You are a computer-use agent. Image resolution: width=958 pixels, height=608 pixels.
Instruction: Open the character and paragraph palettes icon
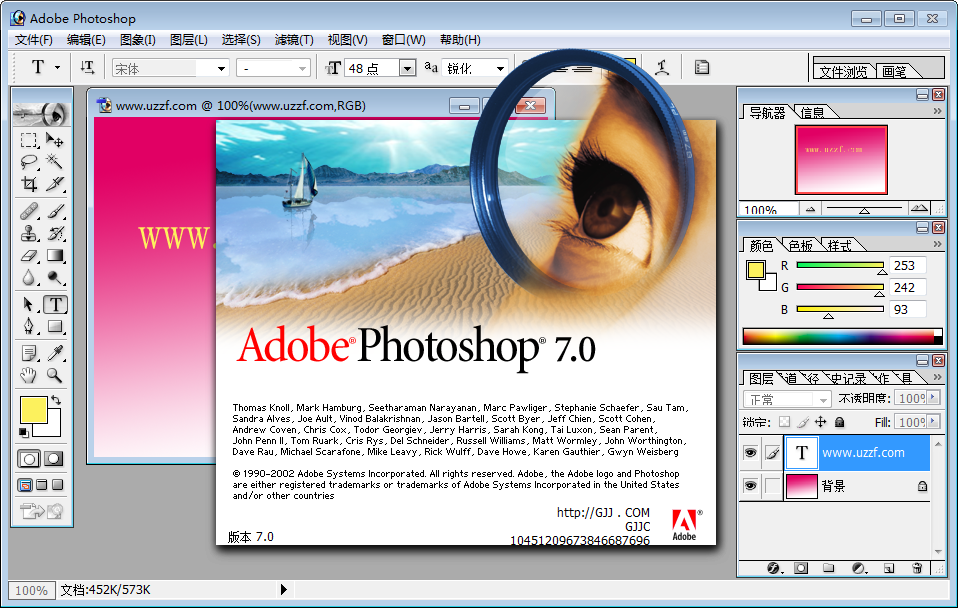click(702, 67)
